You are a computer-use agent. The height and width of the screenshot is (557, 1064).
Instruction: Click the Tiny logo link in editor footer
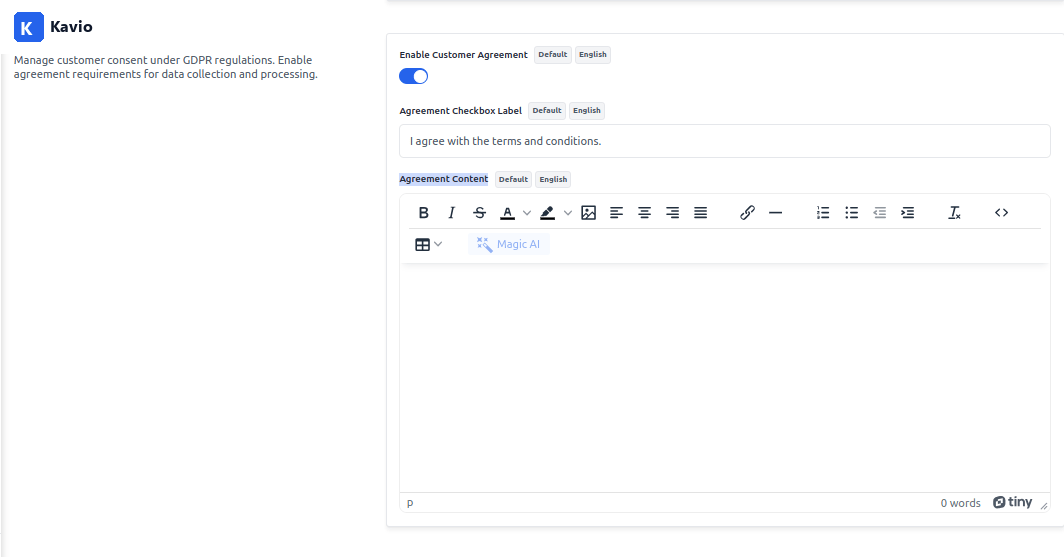coord(1012,502)
